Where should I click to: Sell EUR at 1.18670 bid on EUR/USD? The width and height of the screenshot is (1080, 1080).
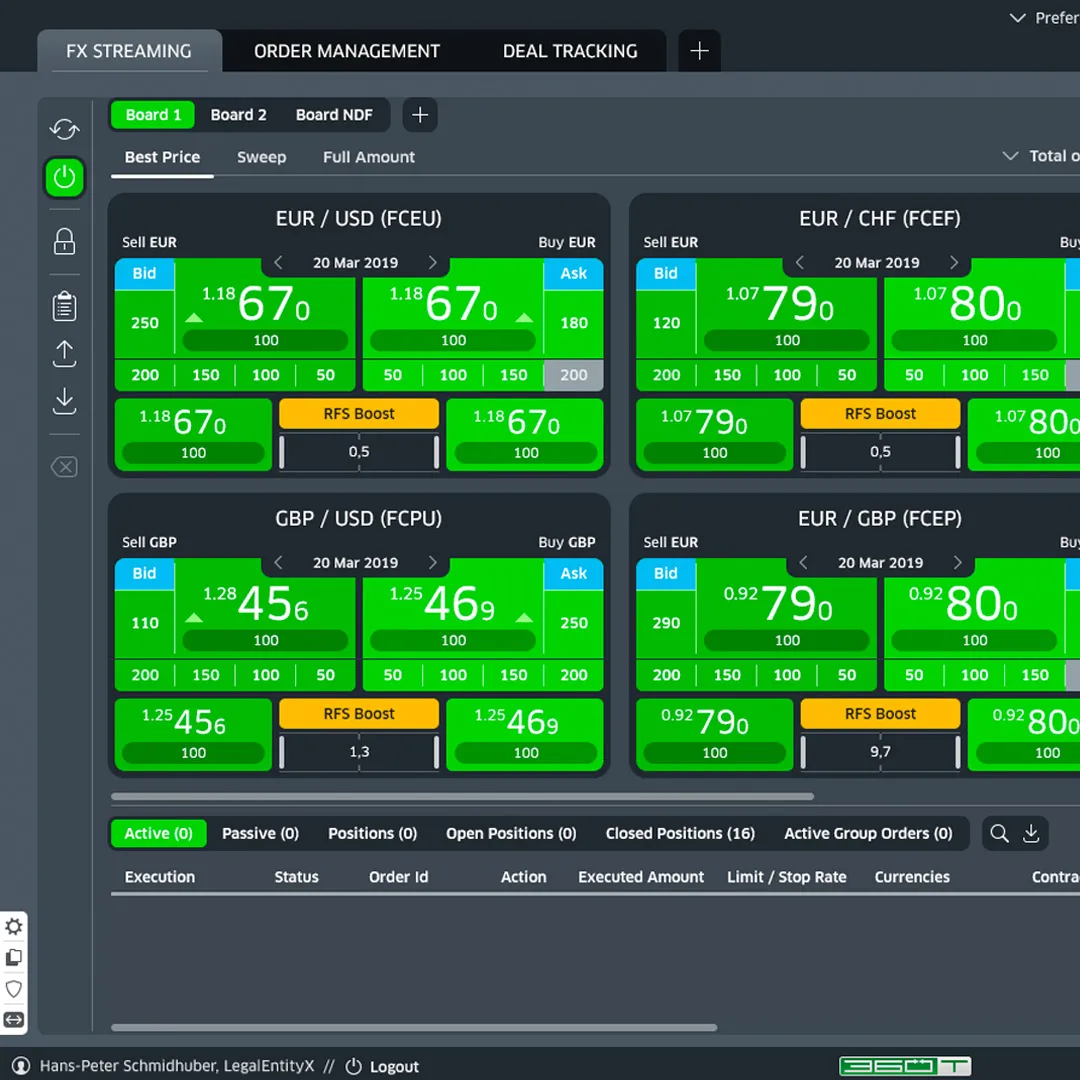click(x=265, y=309)
